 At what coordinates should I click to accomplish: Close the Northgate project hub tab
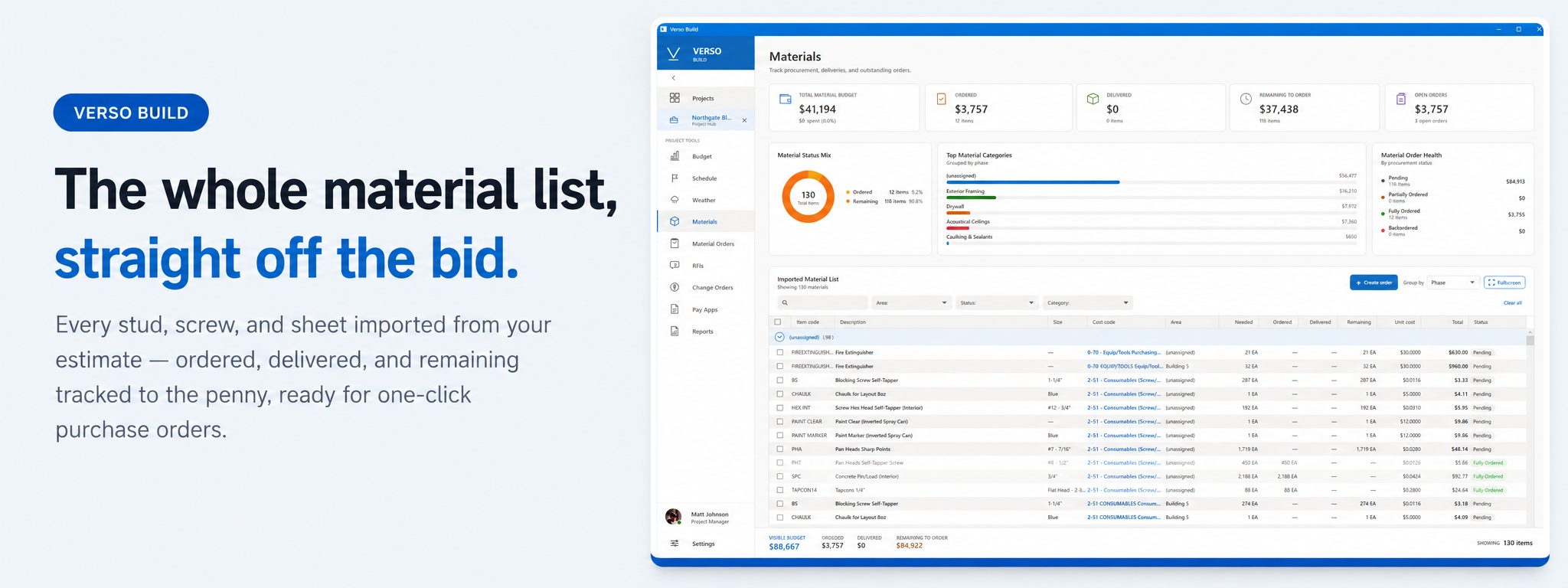pyautogui.click(x=744, y=120)
